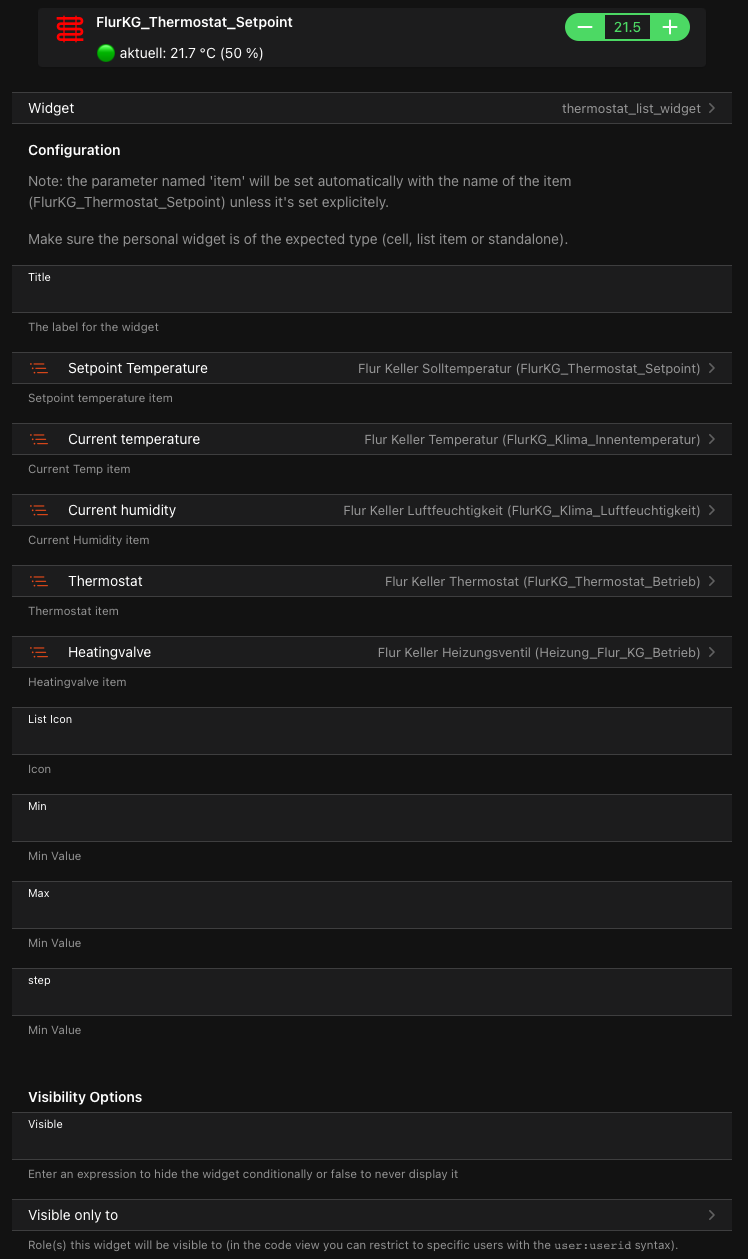The height and width of the screenshot is (1259, 748).
Task: Click the red heating icon beside FlurKG_Thermostat_Setpoint
Action: pyautogui.click(x=70, y=30)
